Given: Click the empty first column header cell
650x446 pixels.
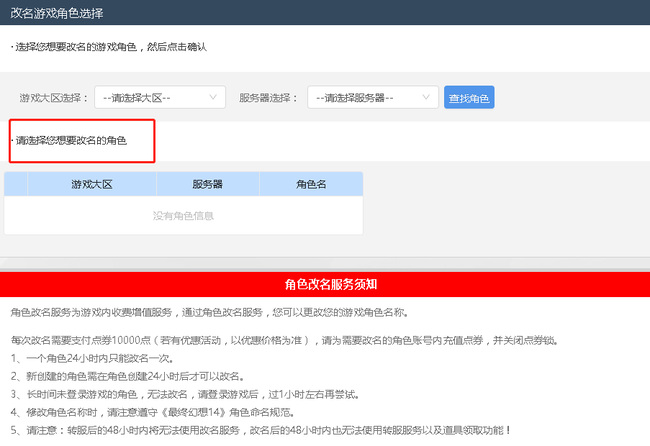Looking at the screenshot, I should coord(16,185).
